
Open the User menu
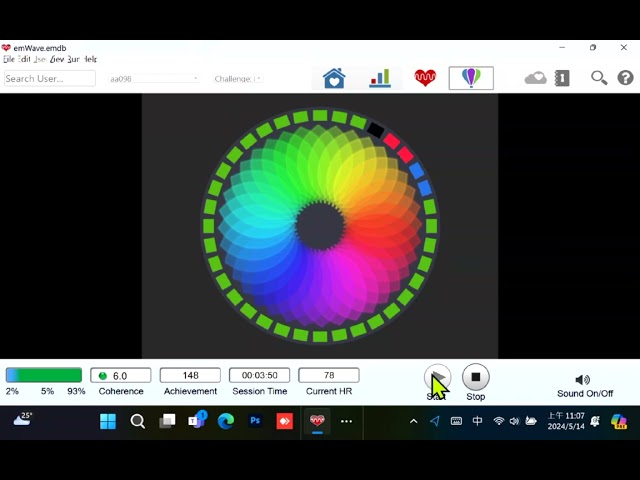pos(40,59)
